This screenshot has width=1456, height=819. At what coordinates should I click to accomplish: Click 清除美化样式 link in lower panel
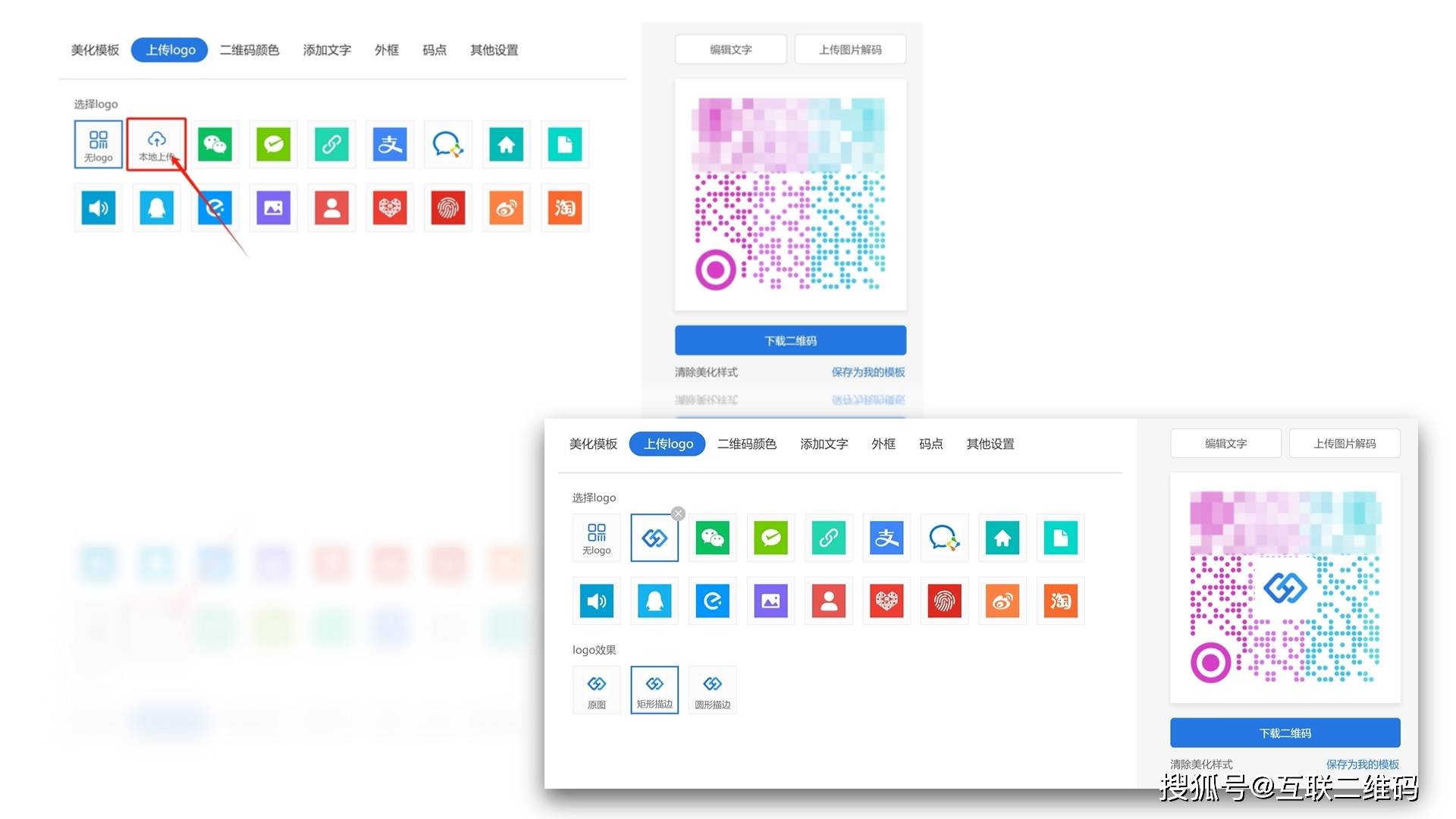coord(1201,764)
